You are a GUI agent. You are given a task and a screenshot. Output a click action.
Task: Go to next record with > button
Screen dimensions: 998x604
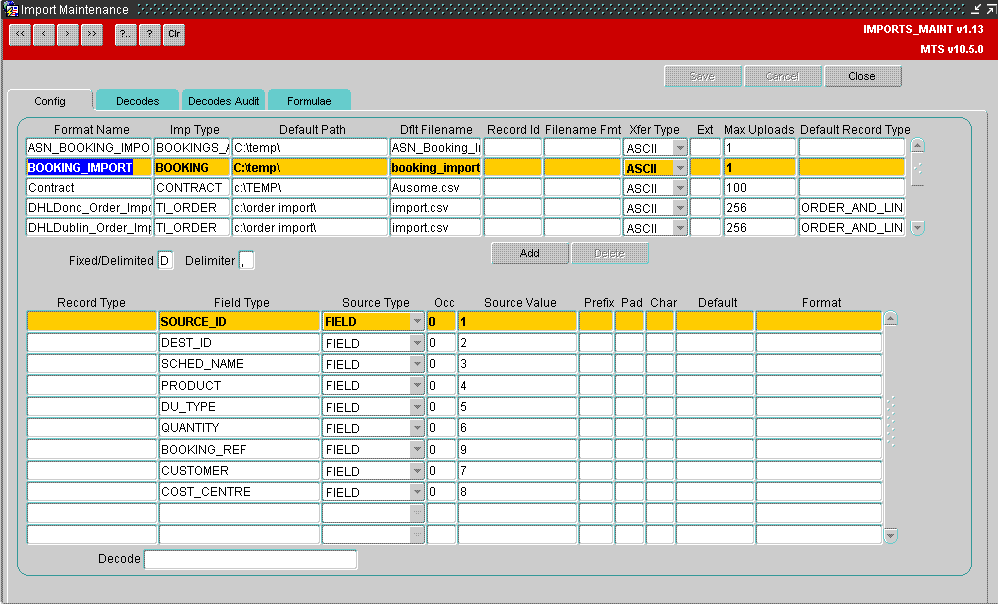(x=67, y=34)
